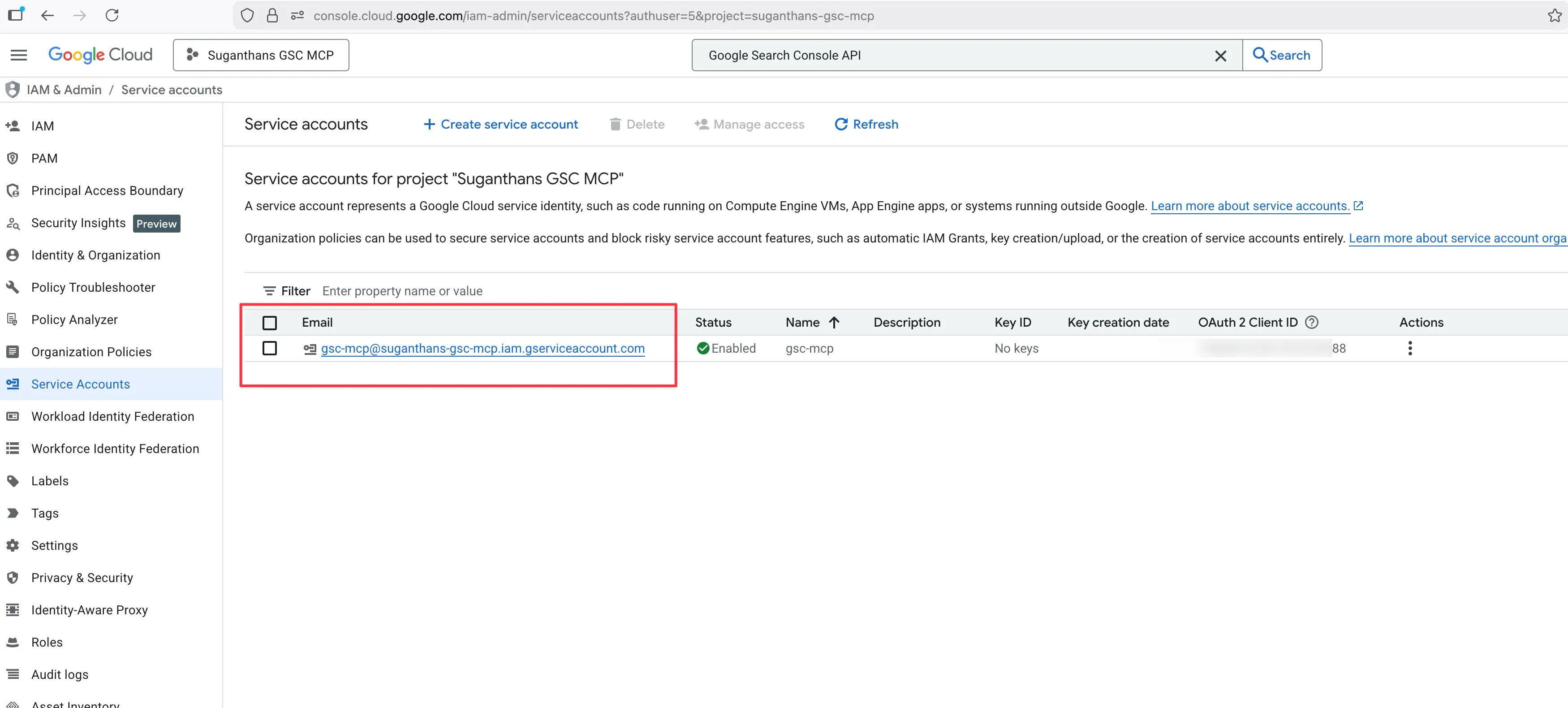
Task: Open Roles in the sidebar
Action: point(47,642)
